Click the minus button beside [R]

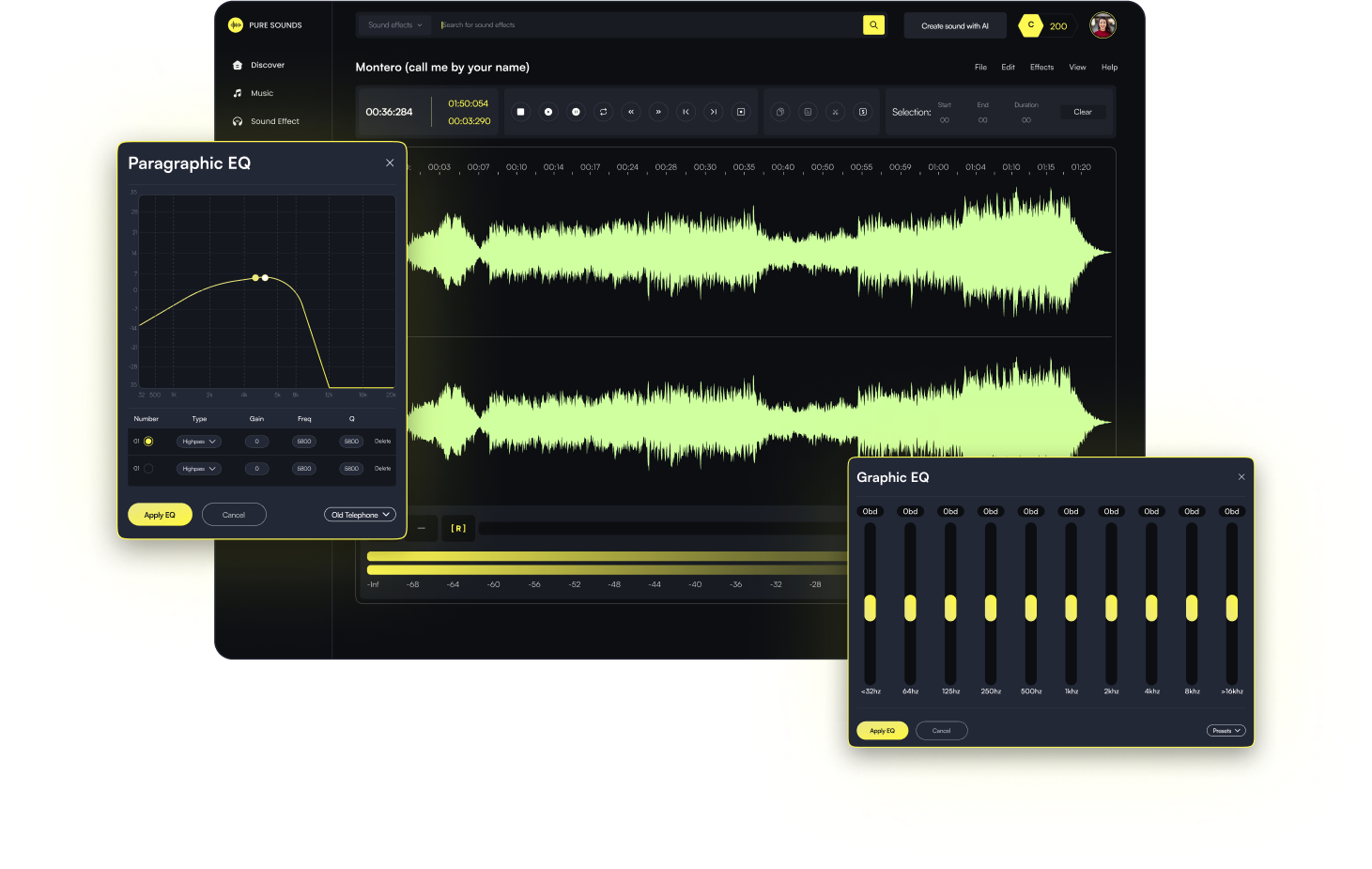click(x=422, y=528)
